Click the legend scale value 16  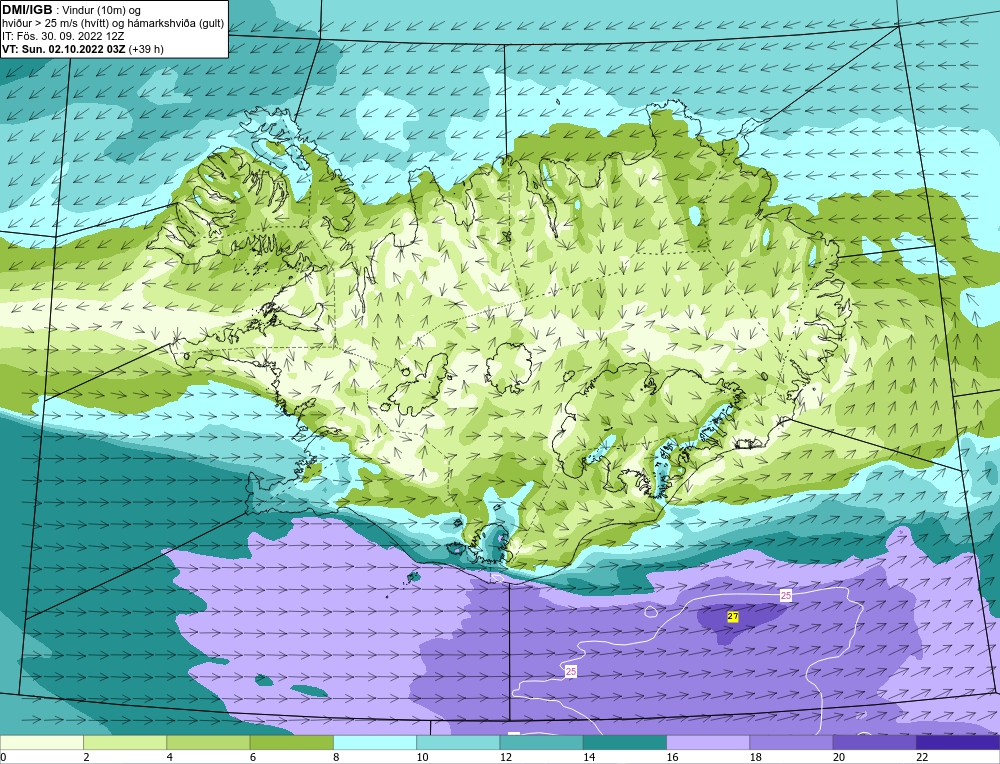coord(672,757)
